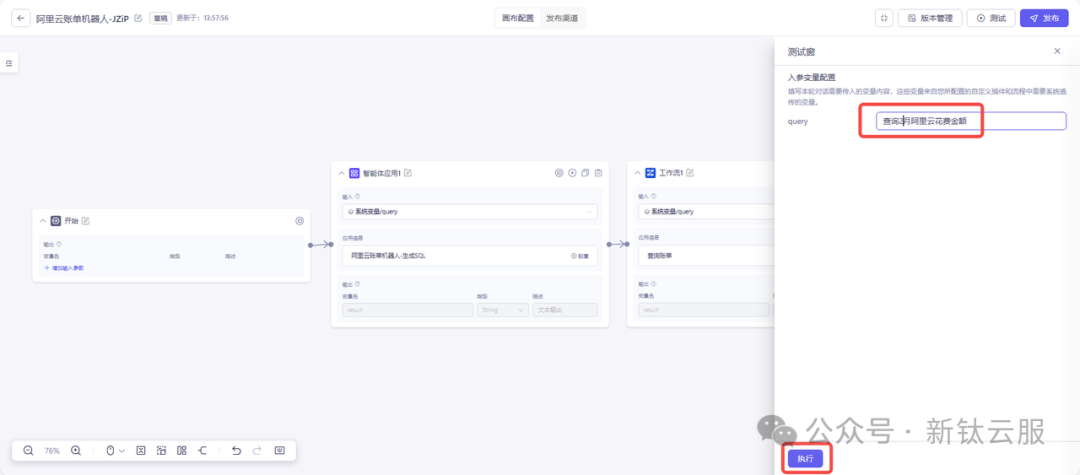Undo the last canvas action
Screen dimensions: 1080x475
pyautogui.click(x=236, y=450)
